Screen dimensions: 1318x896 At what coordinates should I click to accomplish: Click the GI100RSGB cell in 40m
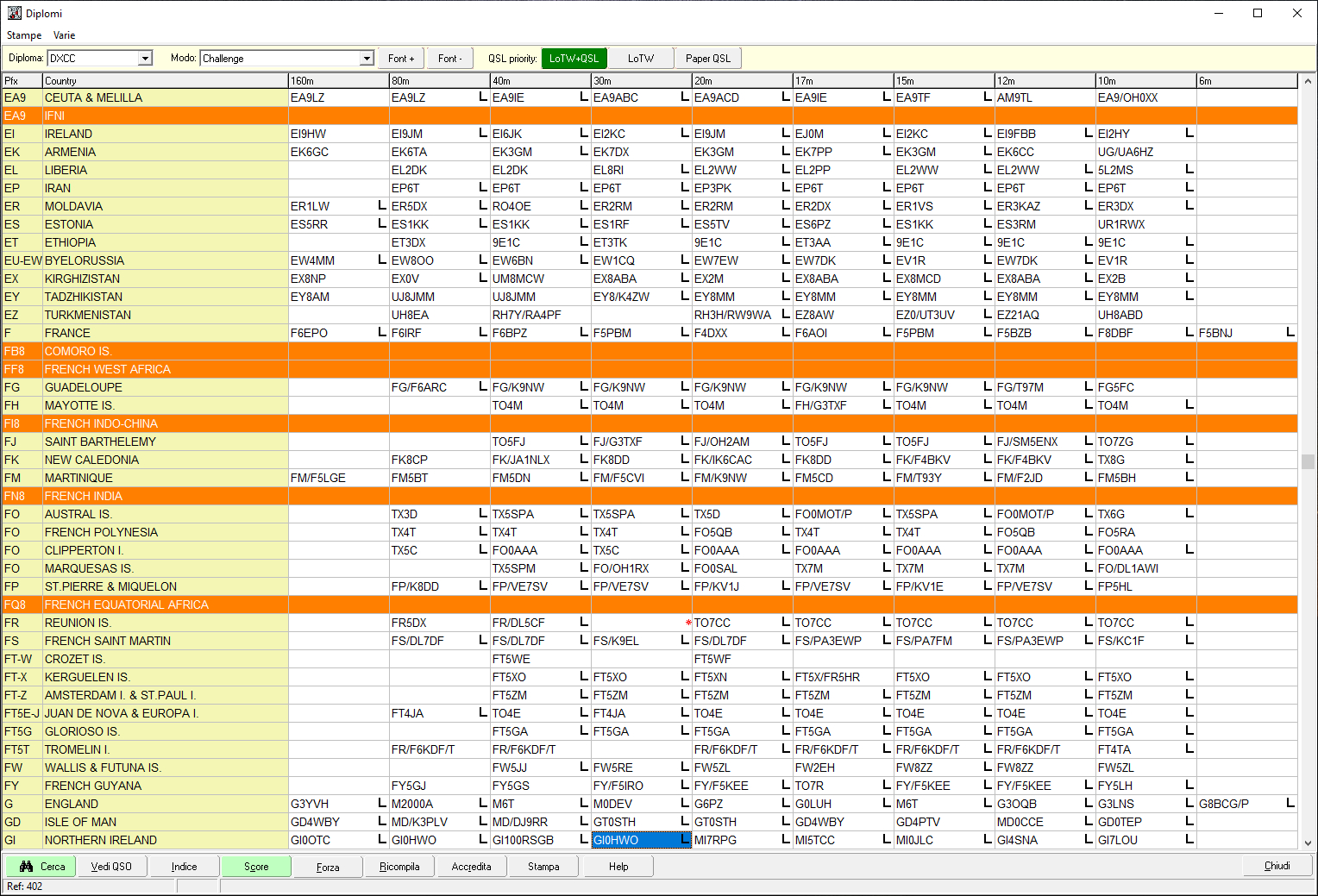coord(540,840)
